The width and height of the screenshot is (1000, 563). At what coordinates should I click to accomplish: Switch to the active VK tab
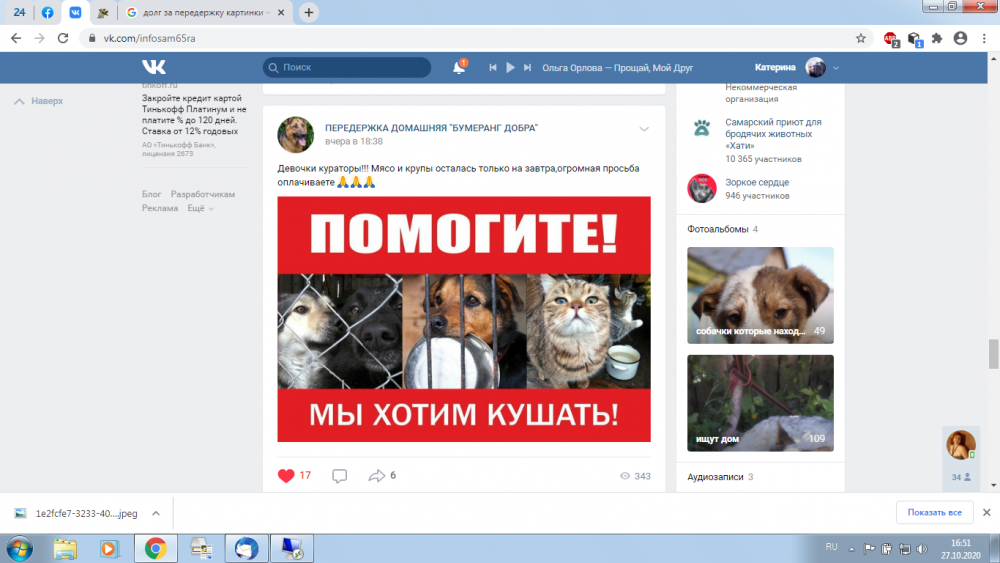[75, 12]
